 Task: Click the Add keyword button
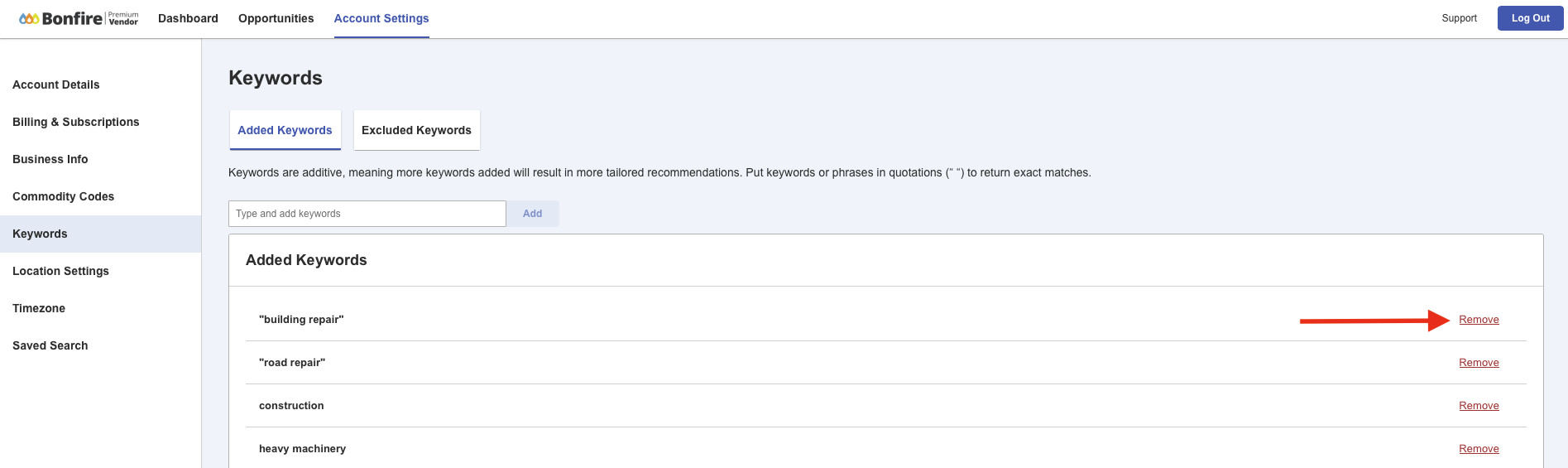[x=533, y=214]
